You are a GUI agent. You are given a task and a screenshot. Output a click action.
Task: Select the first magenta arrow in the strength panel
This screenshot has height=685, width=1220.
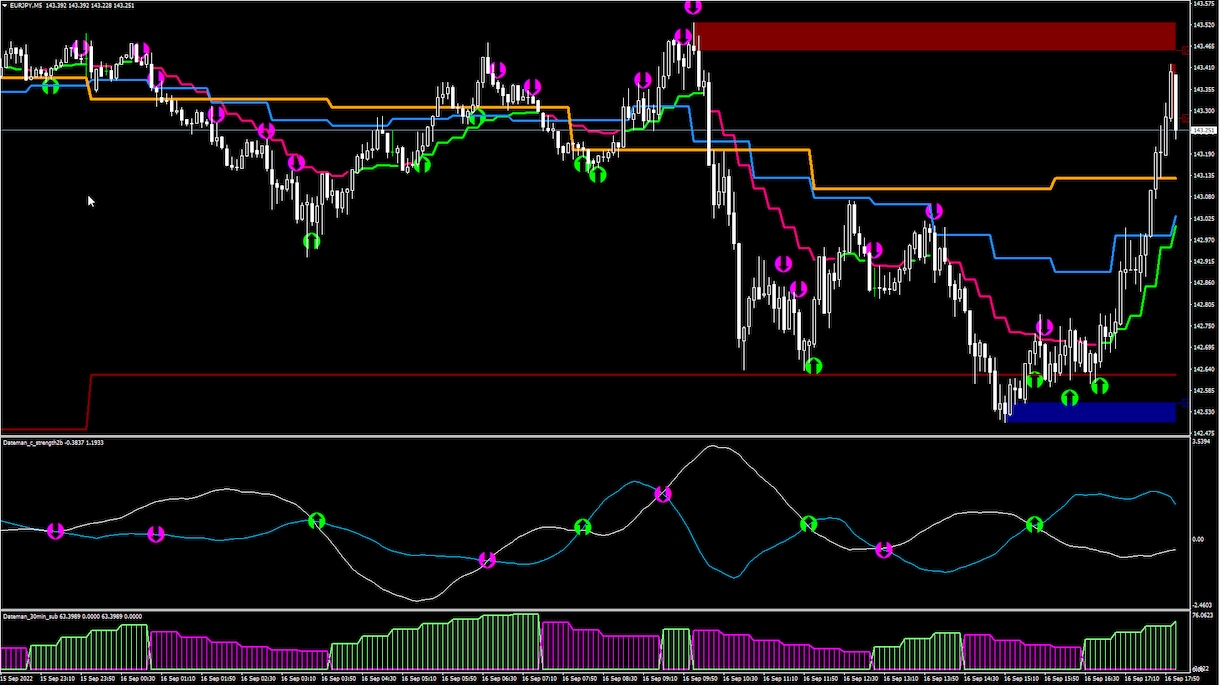click(x=55, y=531)
